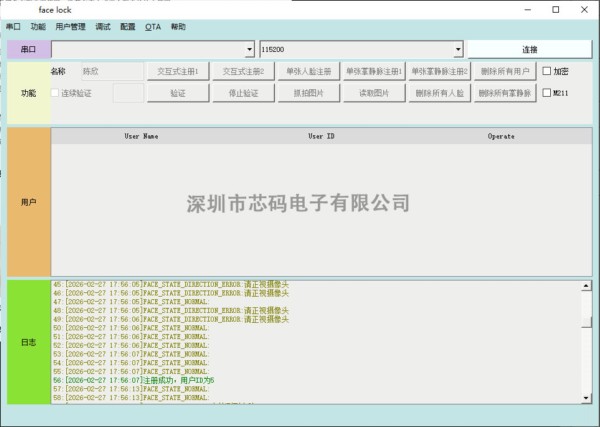Click the 删除所有人脸 button

click(440, 93)
